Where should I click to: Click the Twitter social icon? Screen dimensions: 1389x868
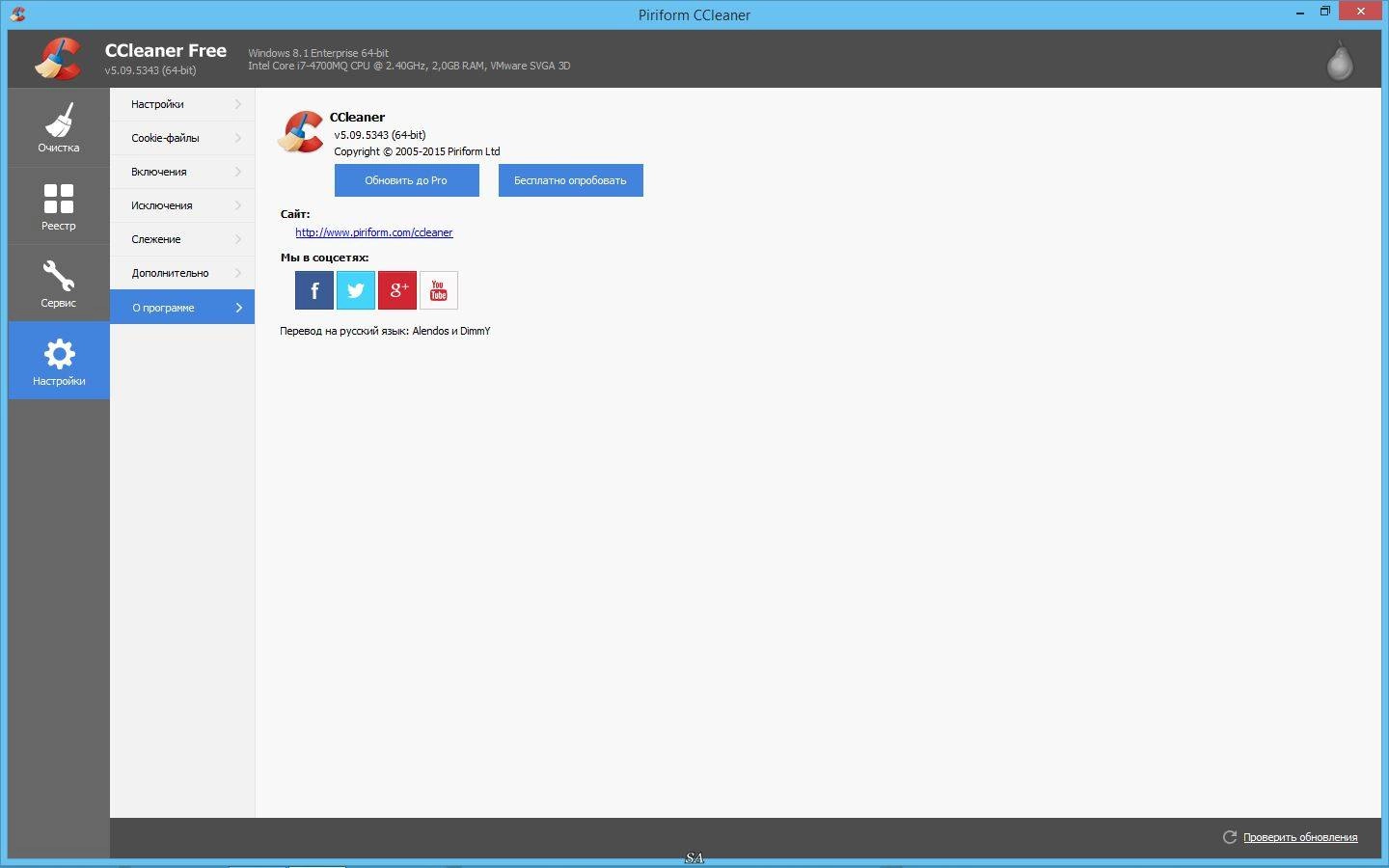tap(356, 290)
